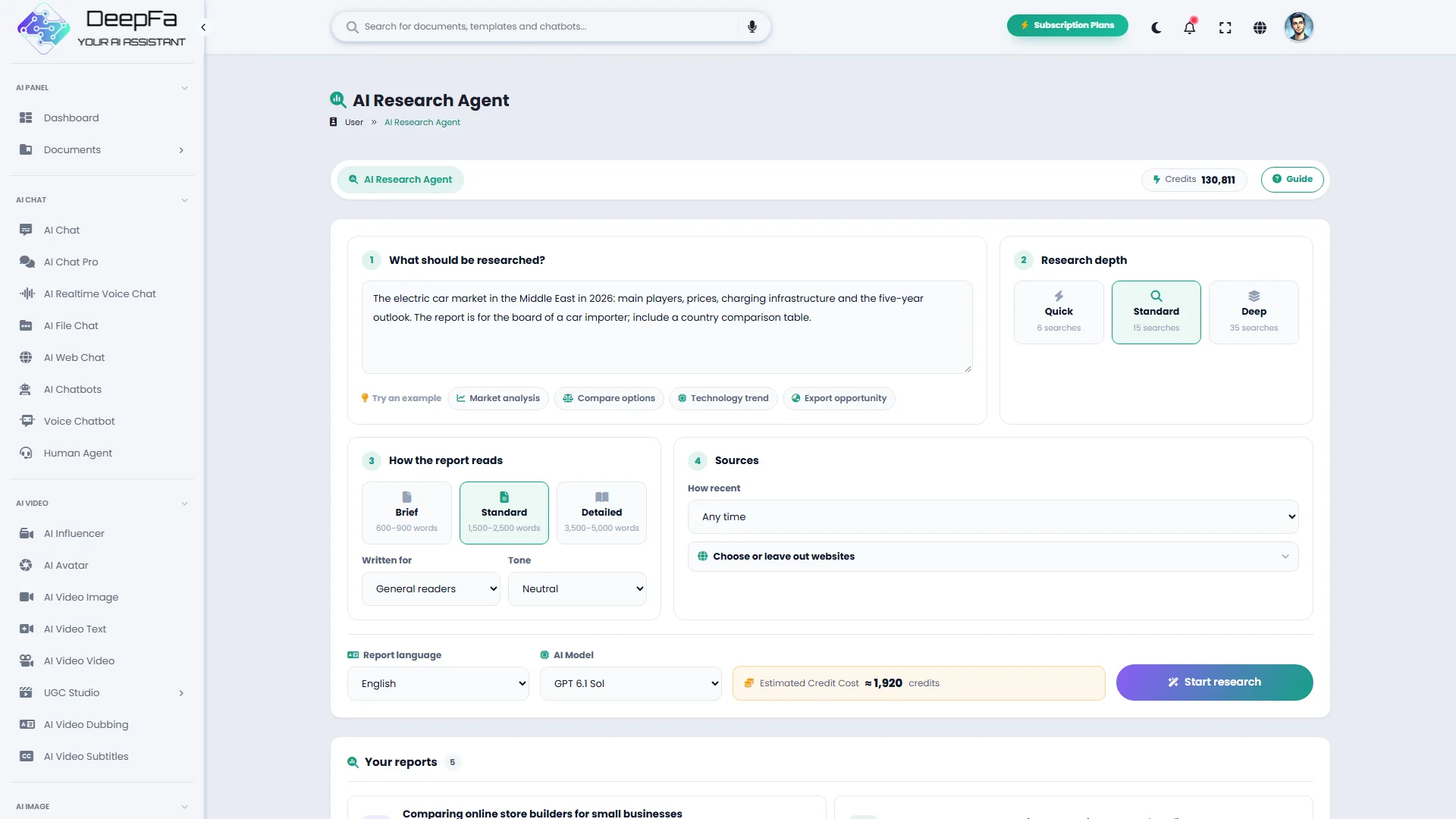Use Export opportunity example

(x=838, y=398)
